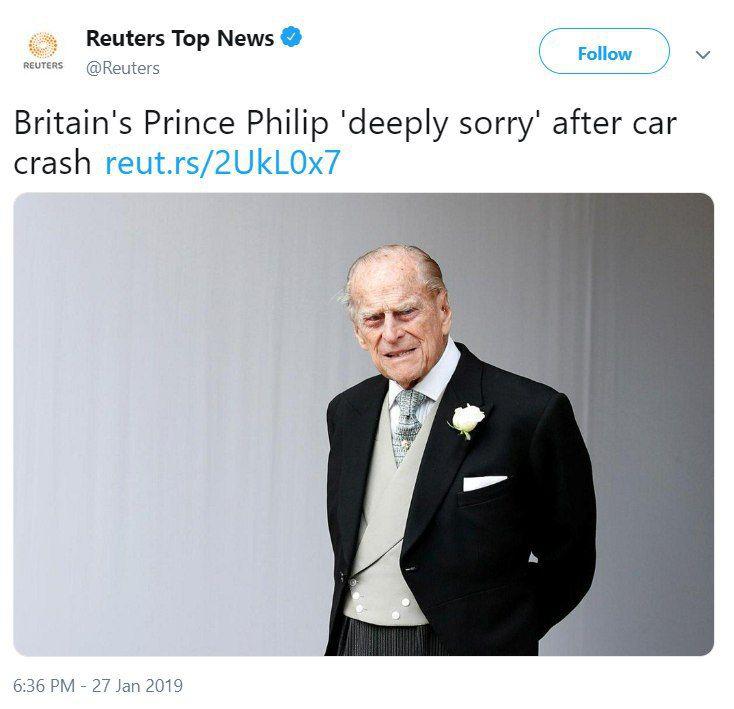Click the patterned tie in the photo

[406, 425]
